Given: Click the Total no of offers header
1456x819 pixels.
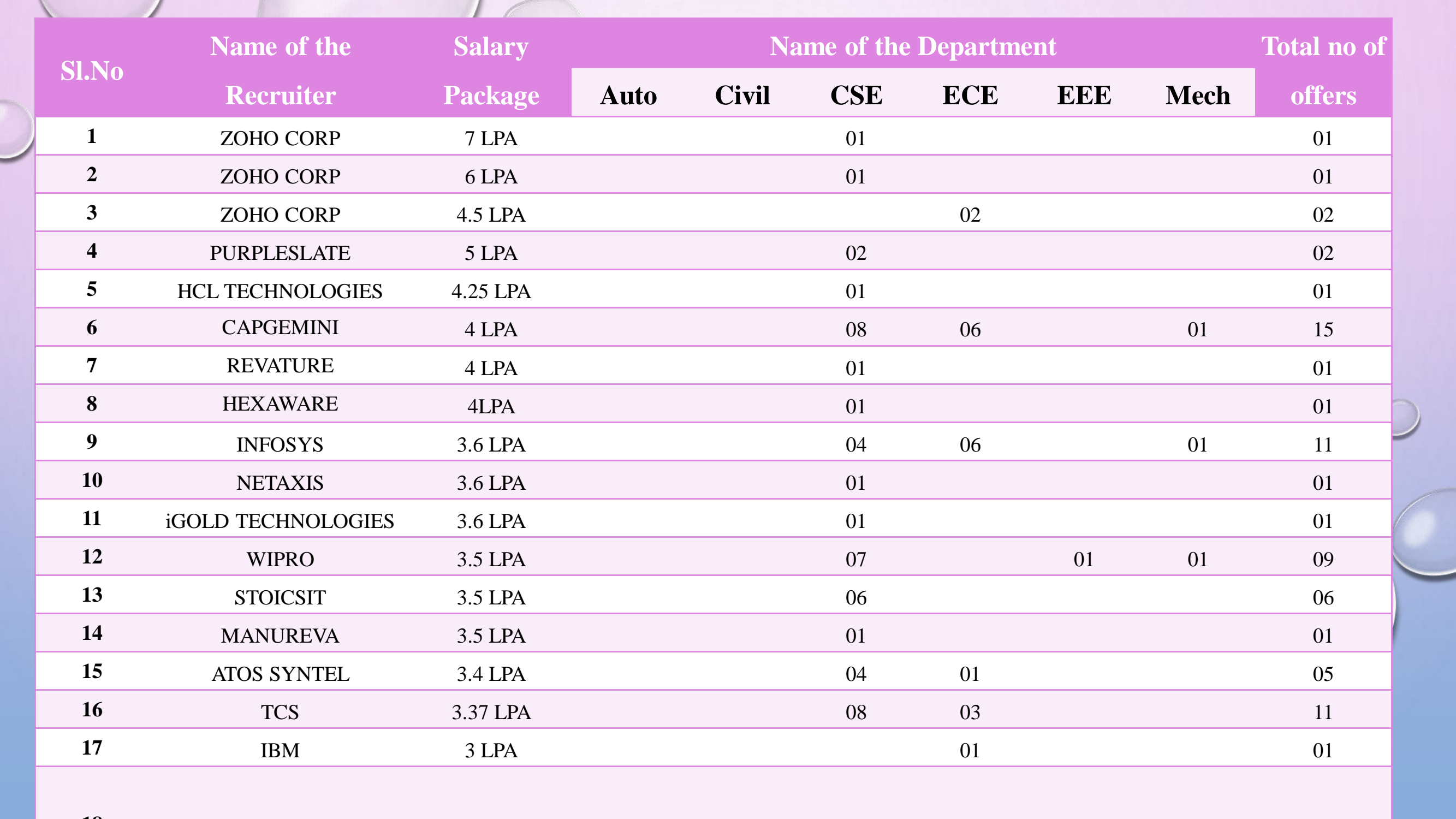Looking at the screenshot, I should click(x=1323, y=70).
